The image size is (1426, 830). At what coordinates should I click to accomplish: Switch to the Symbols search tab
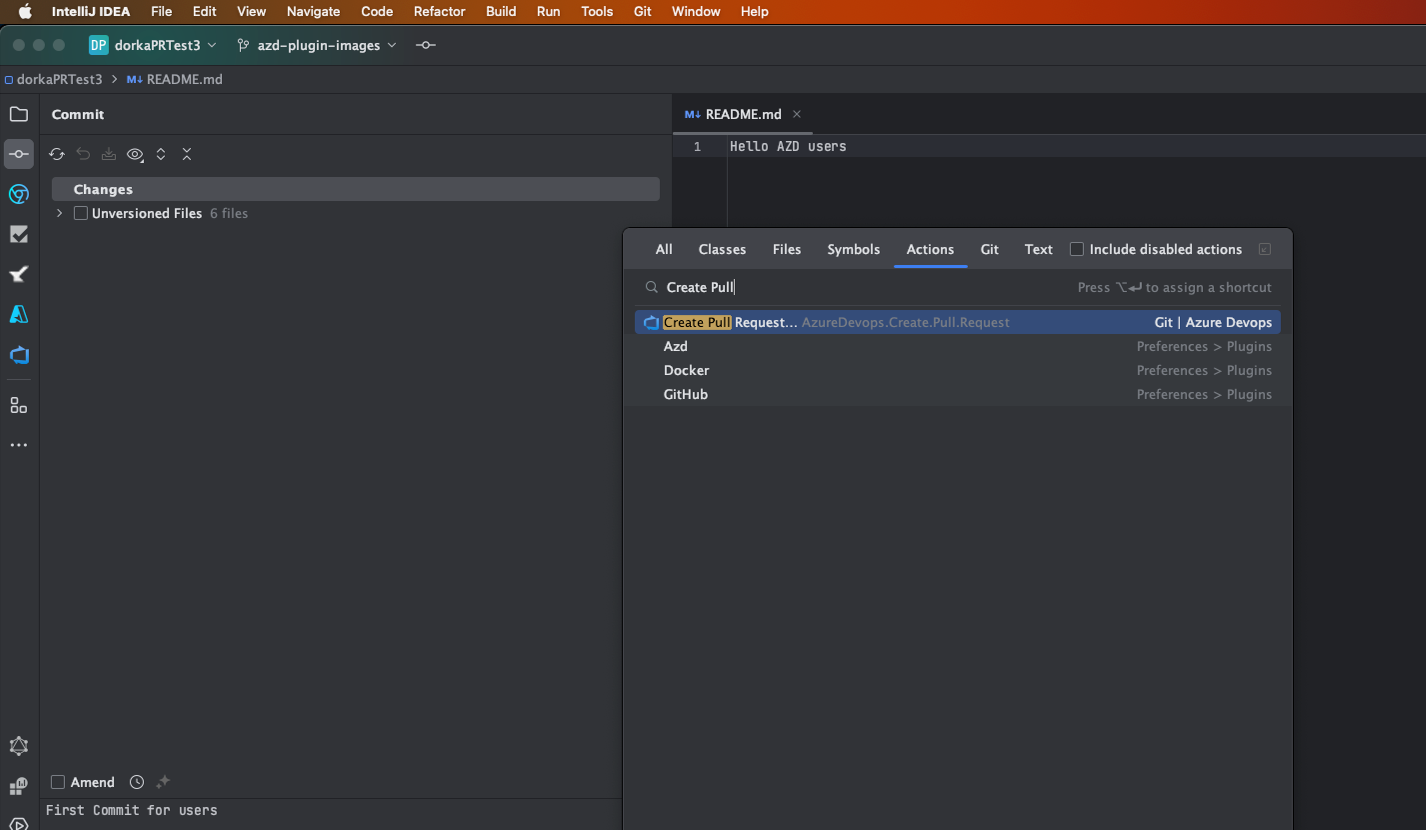[853, 249]
